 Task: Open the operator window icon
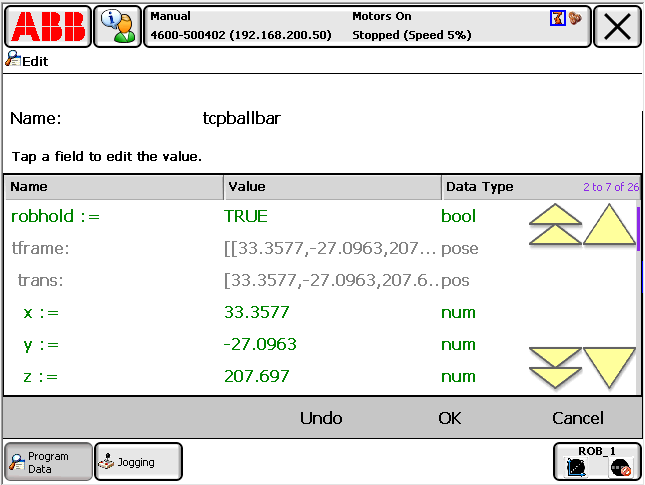coord(118,27)
